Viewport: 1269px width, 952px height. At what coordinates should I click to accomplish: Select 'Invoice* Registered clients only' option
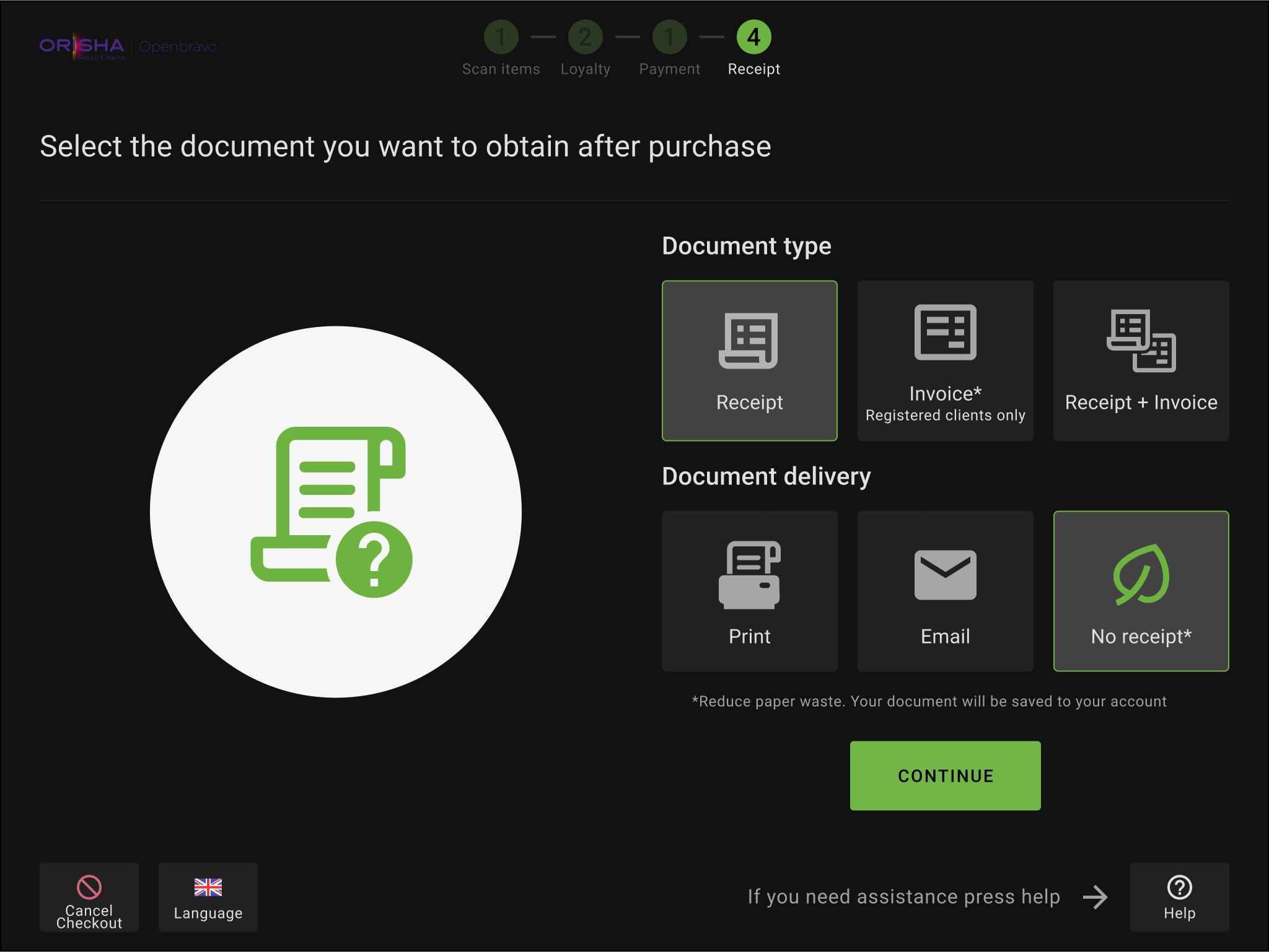[x=945, y=404]
